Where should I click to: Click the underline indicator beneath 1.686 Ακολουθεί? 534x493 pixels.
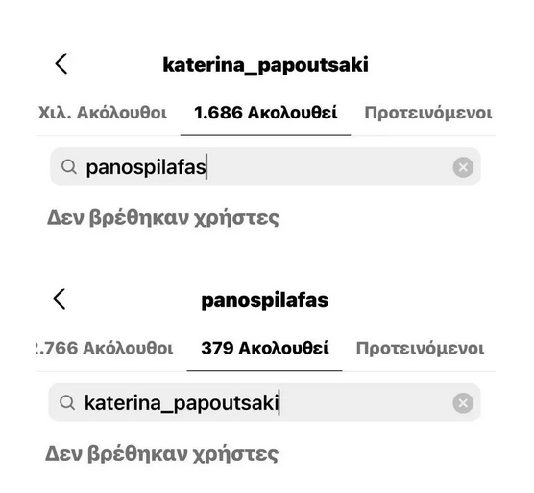pyautogui.click(x=266, y=135)
